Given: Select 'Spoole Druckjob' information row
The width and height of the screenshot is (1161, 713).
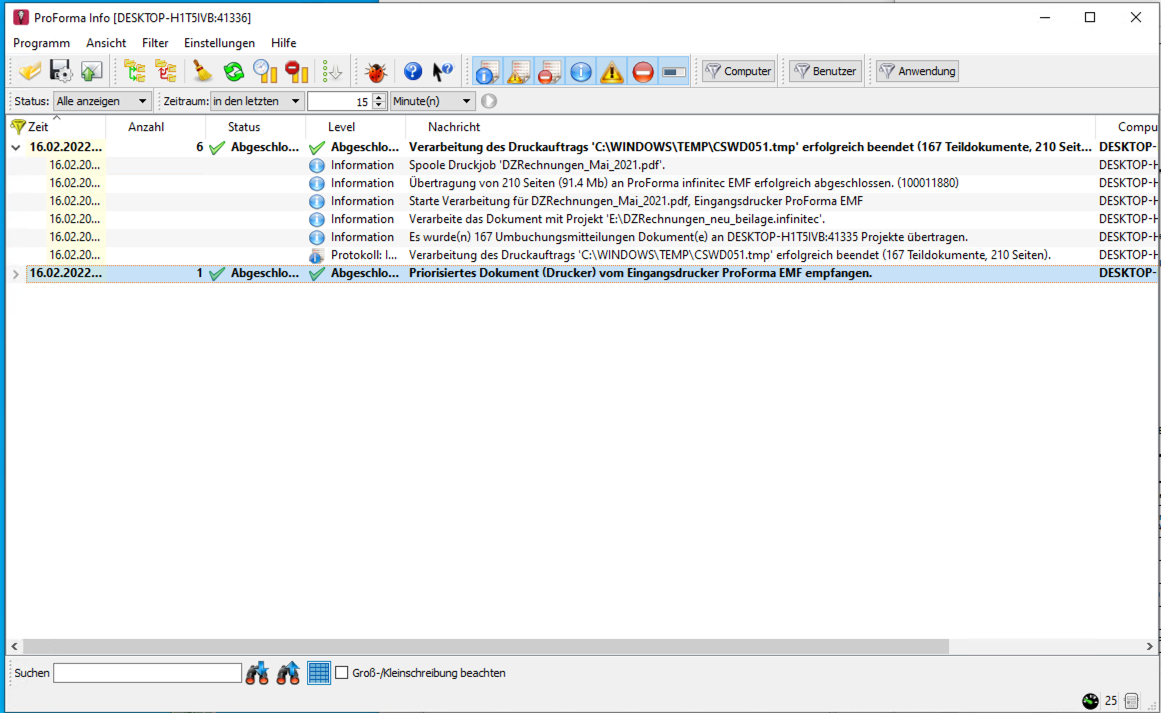Looking at the screenshot, I should 582,165.
